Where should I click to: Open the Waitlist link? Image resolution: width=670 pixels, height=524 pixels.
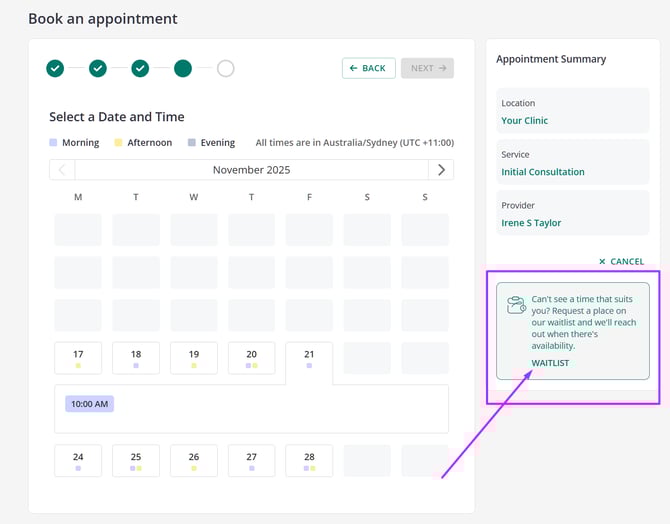pyautogui.click(x=550, y=363)
